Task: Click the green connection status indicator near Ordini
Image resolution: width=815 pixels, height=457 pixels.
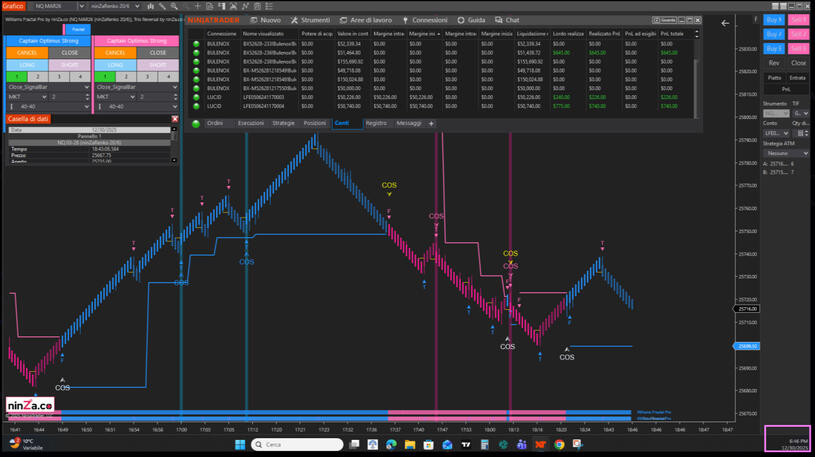Action: tap(196, 124)
